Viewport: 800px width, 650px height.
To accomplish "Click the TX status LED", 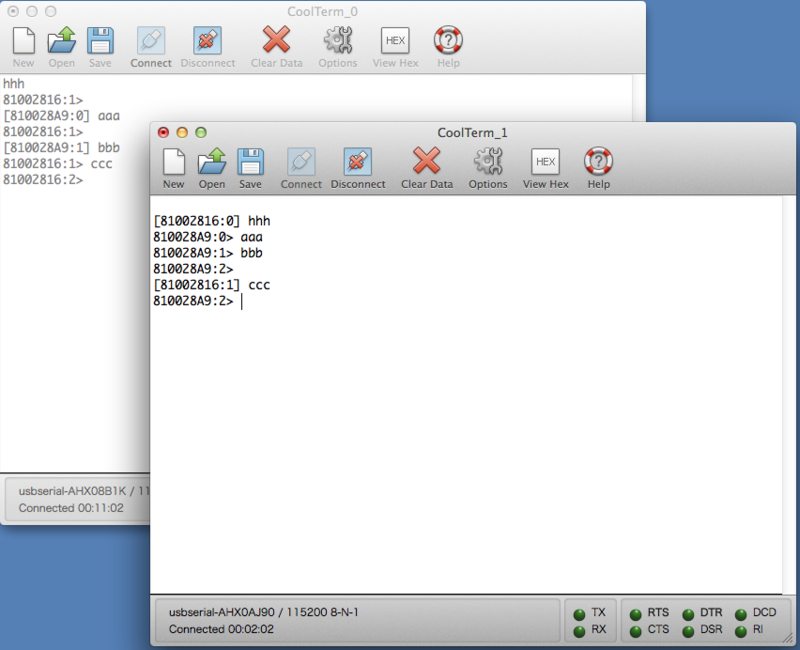I will pos(580,614).
